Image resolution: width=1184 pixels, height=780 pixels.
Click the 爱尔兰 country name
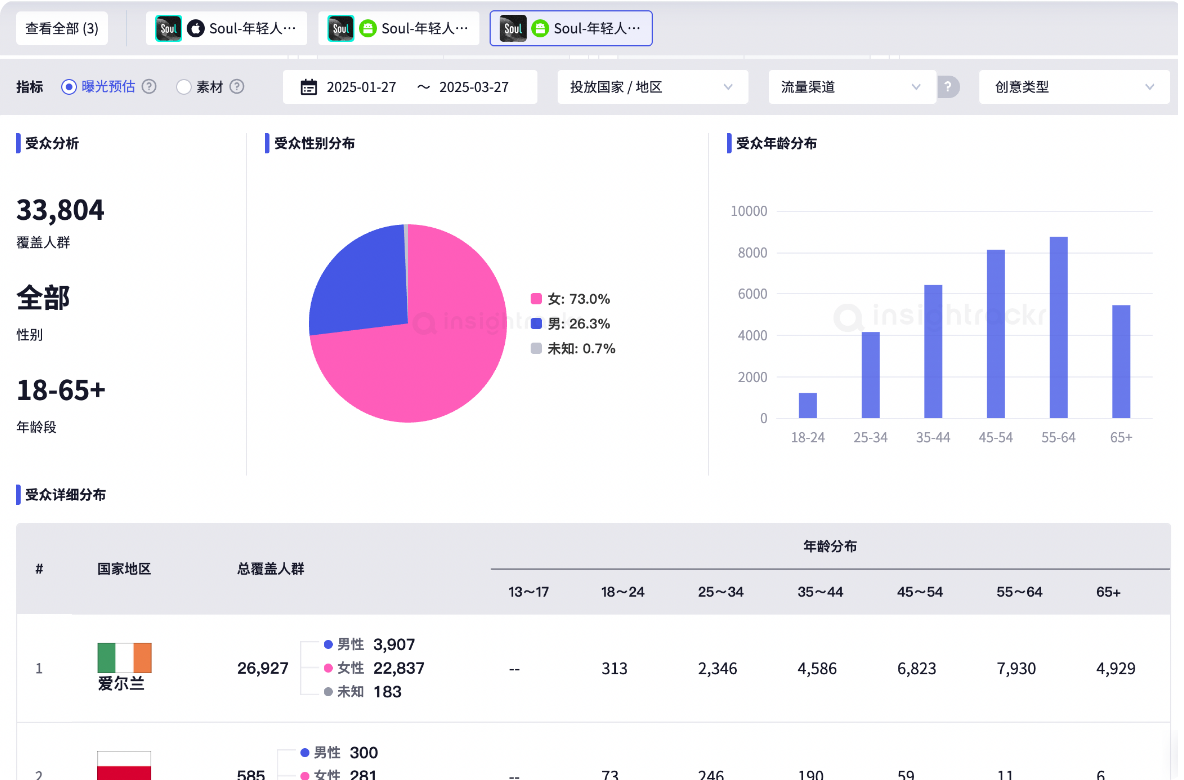pyautogui.click(x=121, y=683)
